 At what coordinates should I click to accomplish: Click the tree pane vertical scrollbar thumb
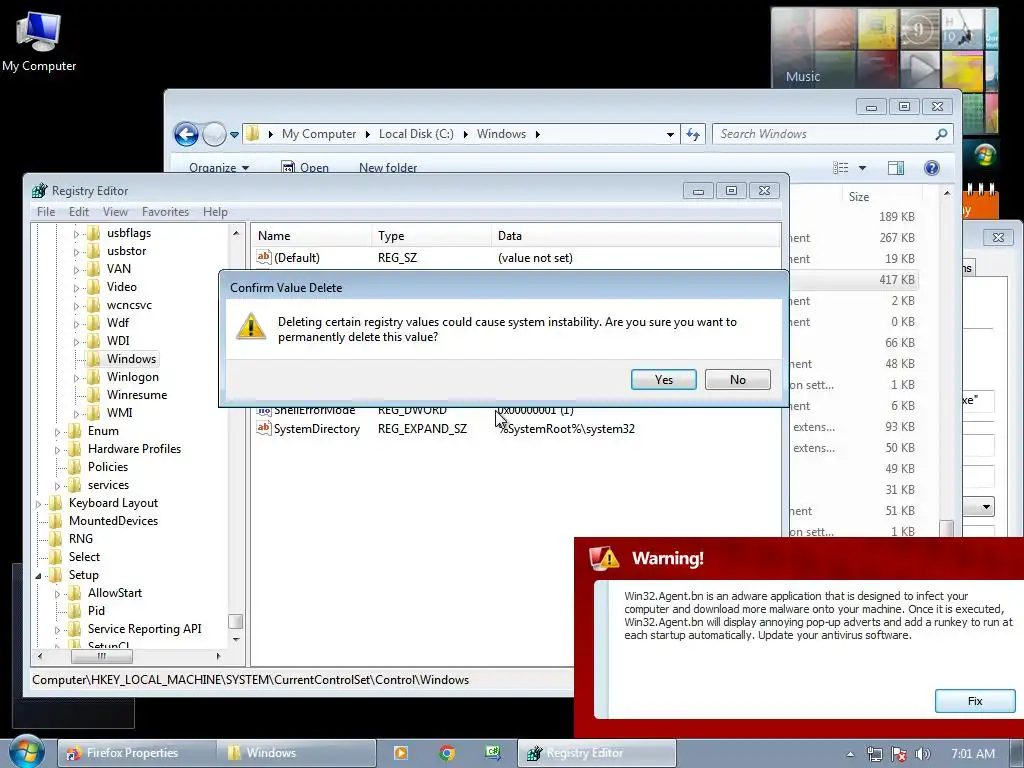tap(236, 621)
